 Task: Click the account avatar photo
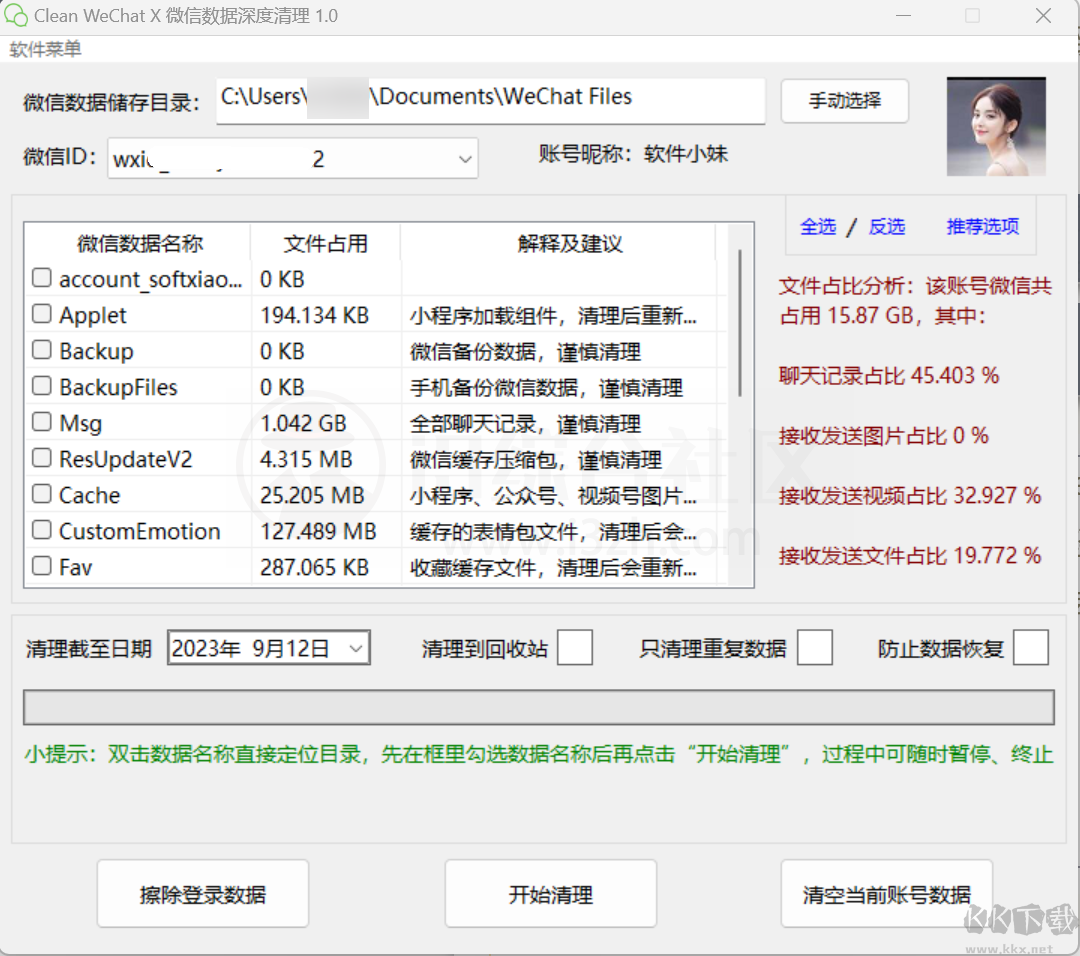pos(995,126)
